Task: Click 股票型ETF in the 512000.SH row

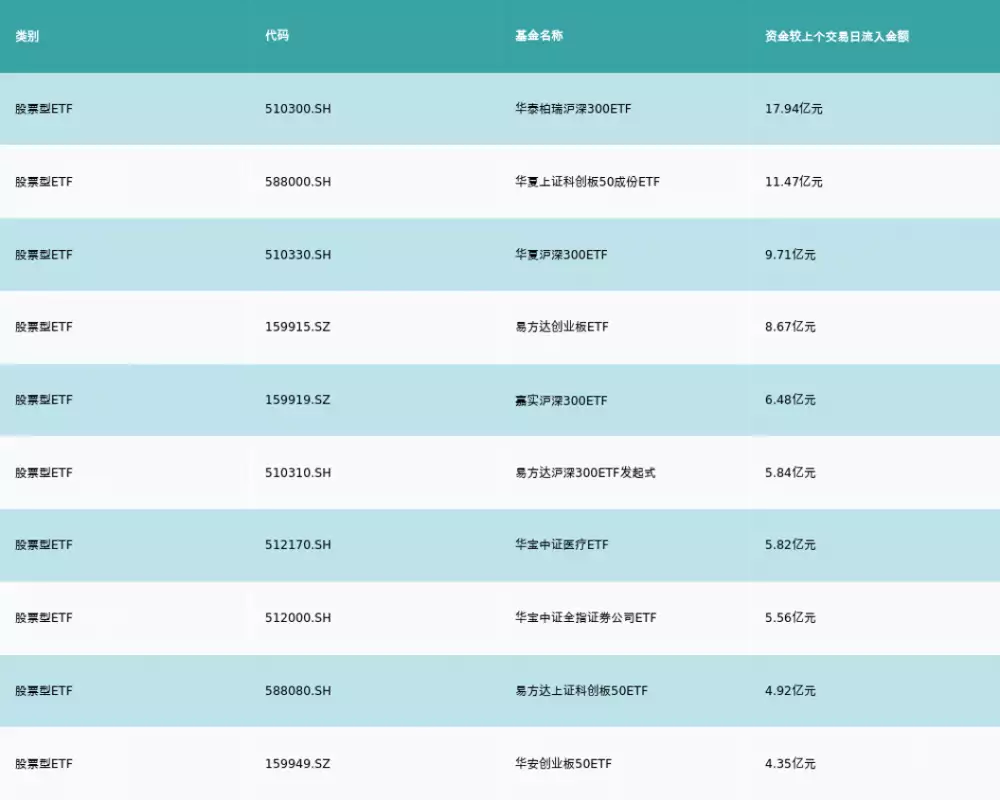Action: pyautogui.click(x=44, y=618)
